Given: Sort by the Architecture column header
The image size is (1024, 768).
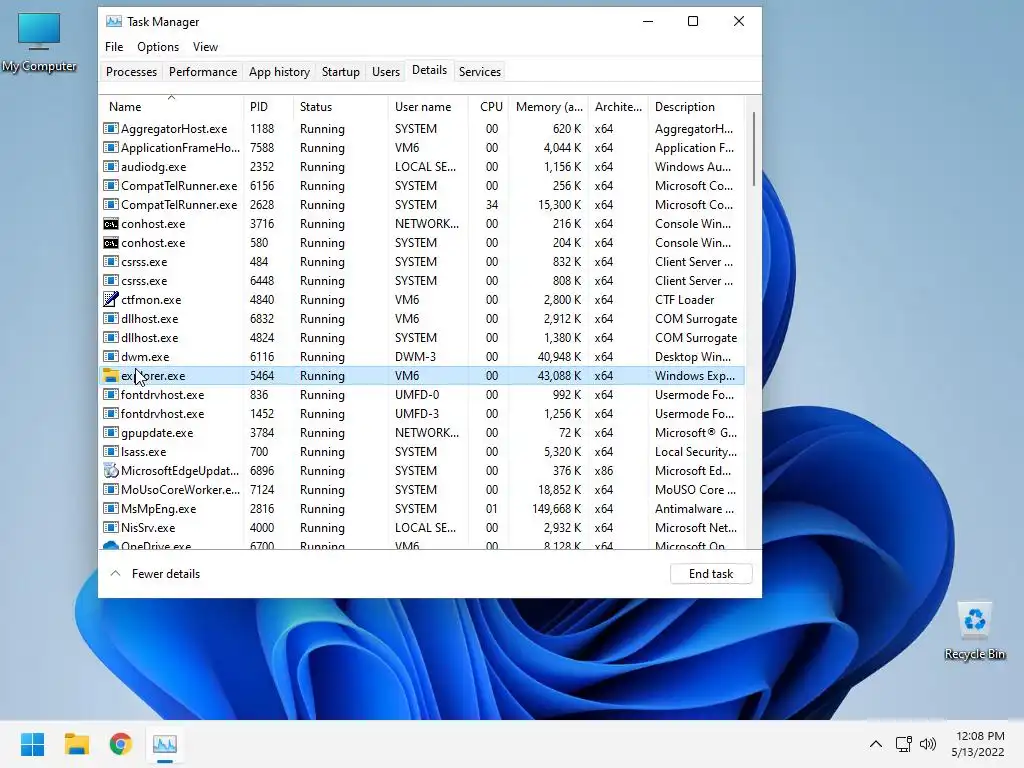Looking at the screenshot, I should click(x=618, y=106).
